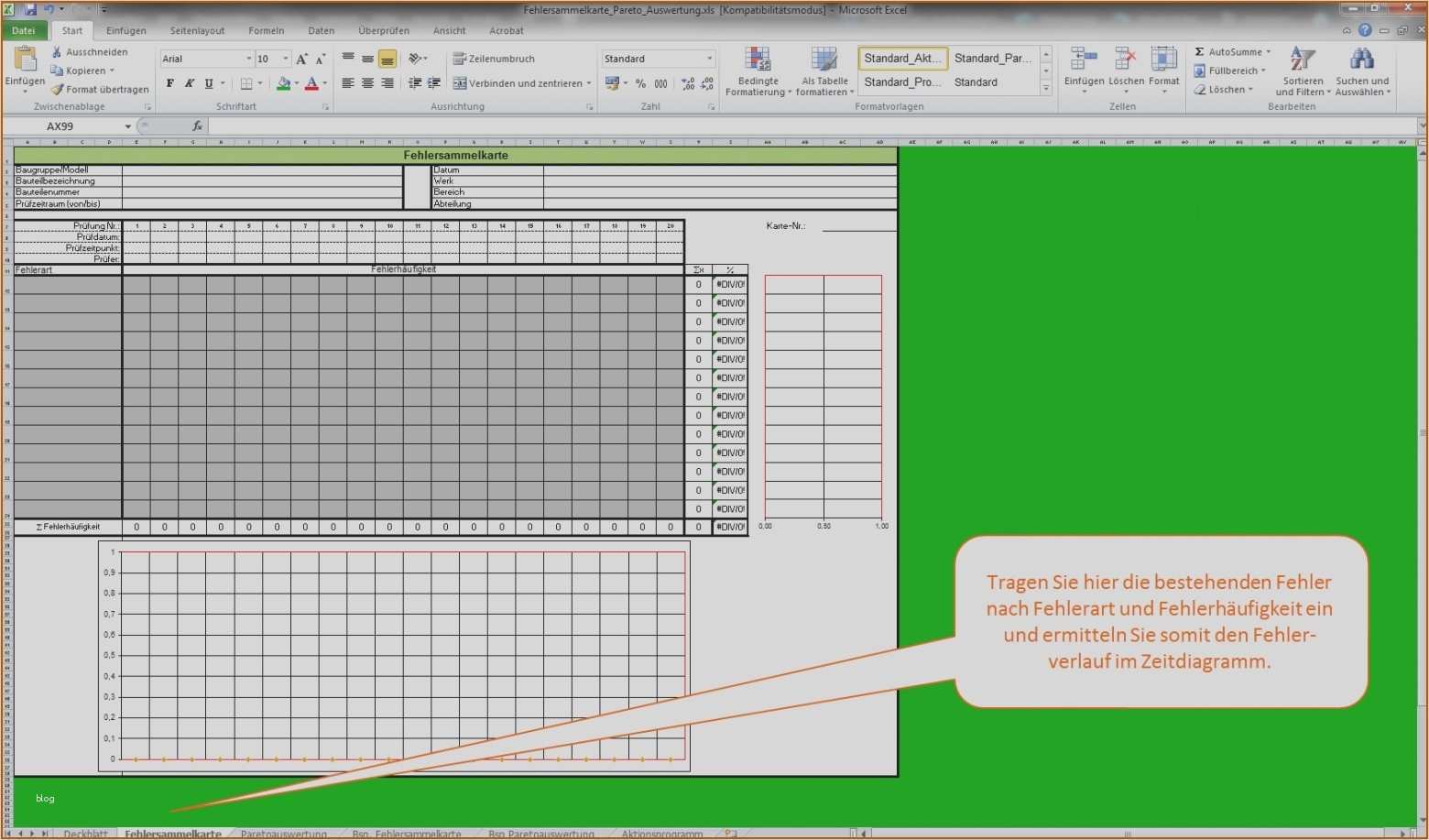Open the font color picker arrow
Image resolution: width=1429 pixels, height=840 pixels.
pos(323,83)
